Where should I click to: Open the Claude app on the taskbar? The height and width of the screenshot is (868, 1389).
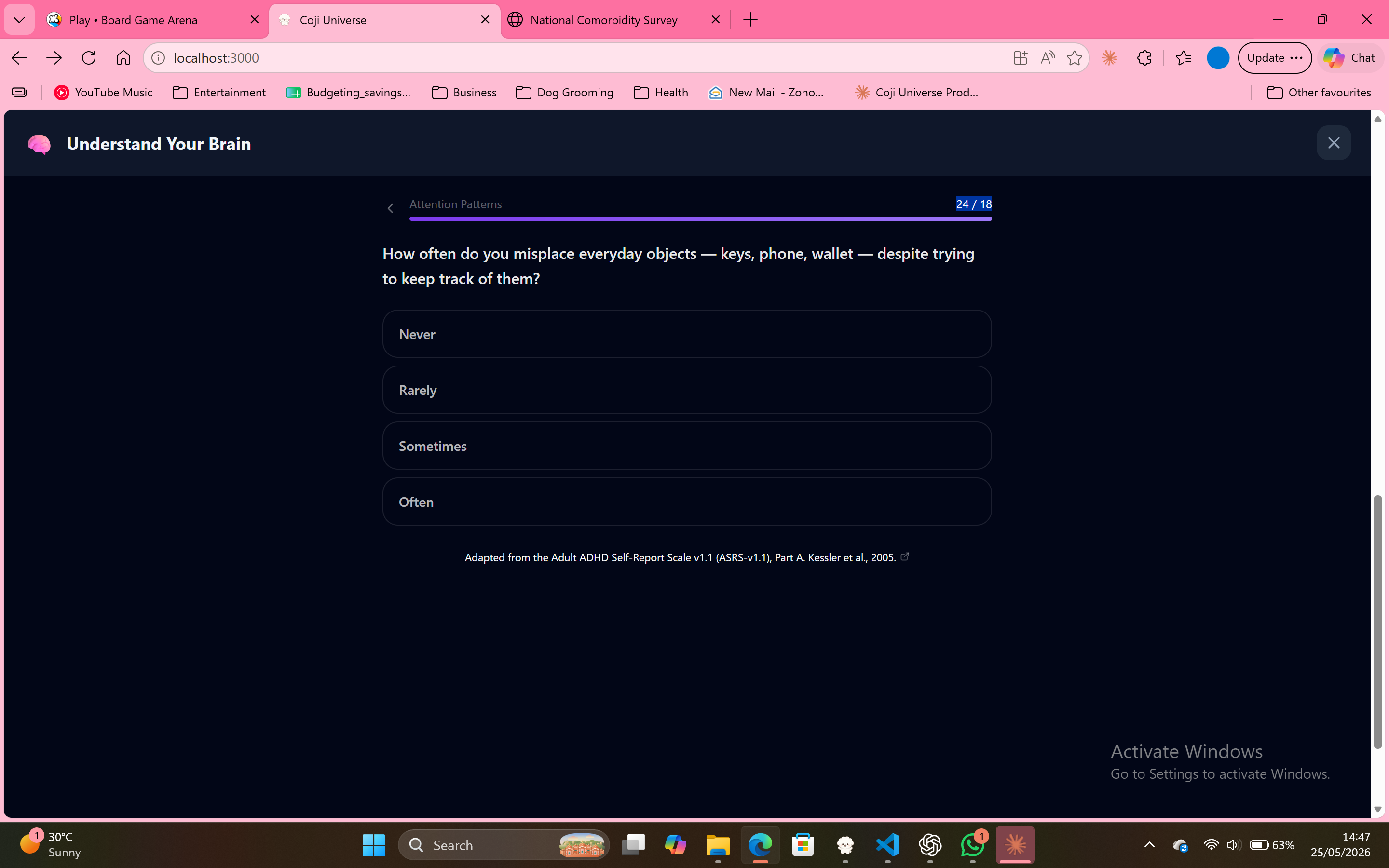coord(1015,845)
